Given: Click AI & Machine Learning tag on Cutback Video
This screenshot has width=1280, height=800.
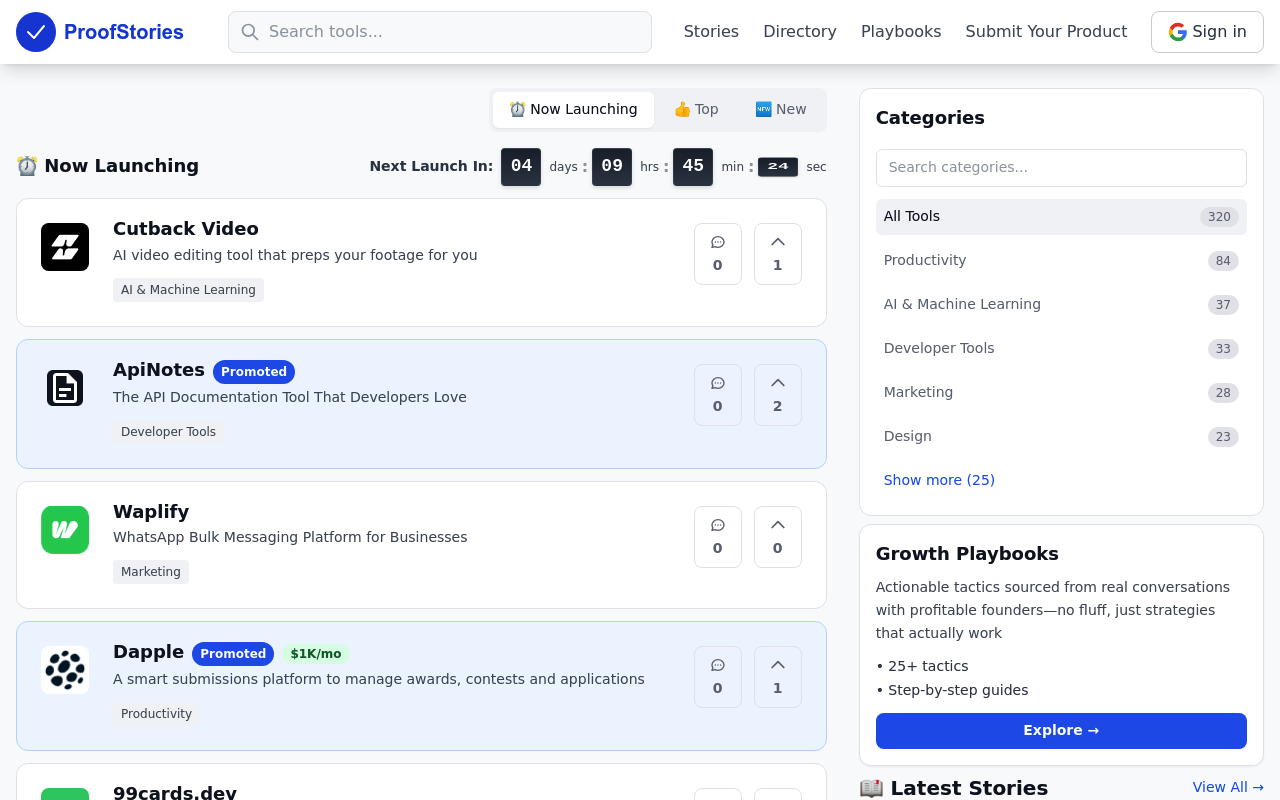Looking at the screenshot, I should (x=188, y=290).
